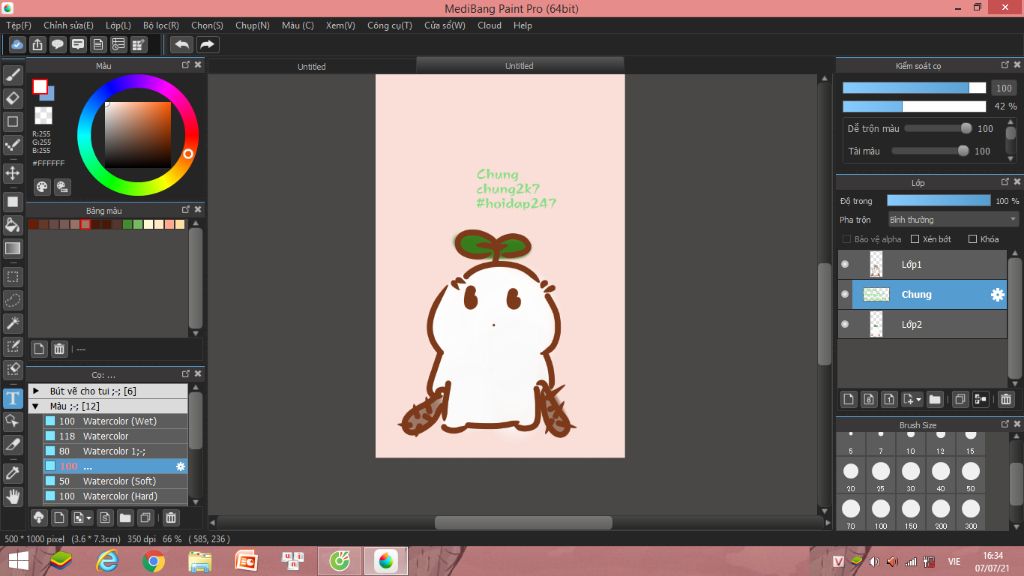This screenshot has width=1024, height=576.
Task: Select the Hand tool
Action: 12,496
